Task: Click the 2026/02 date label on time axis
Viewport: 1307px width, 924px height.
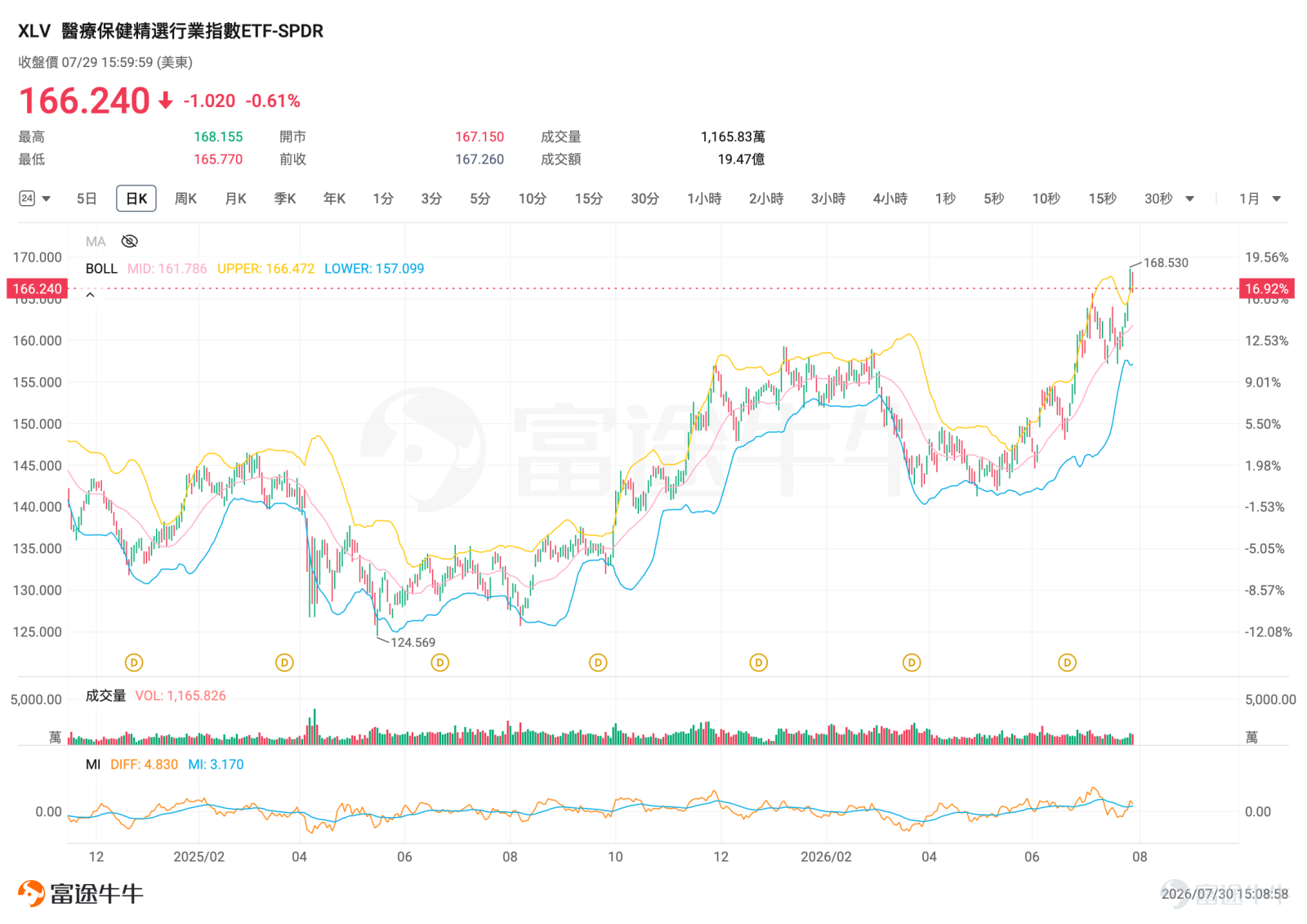Action: (826, 857)
